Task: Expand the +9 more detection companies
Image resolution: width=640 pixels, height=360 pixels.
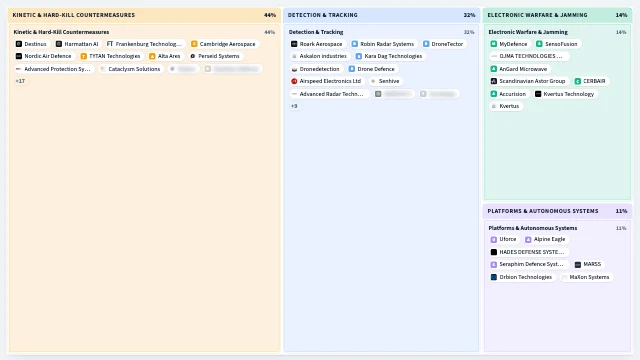Action: (x=294, y=106)
